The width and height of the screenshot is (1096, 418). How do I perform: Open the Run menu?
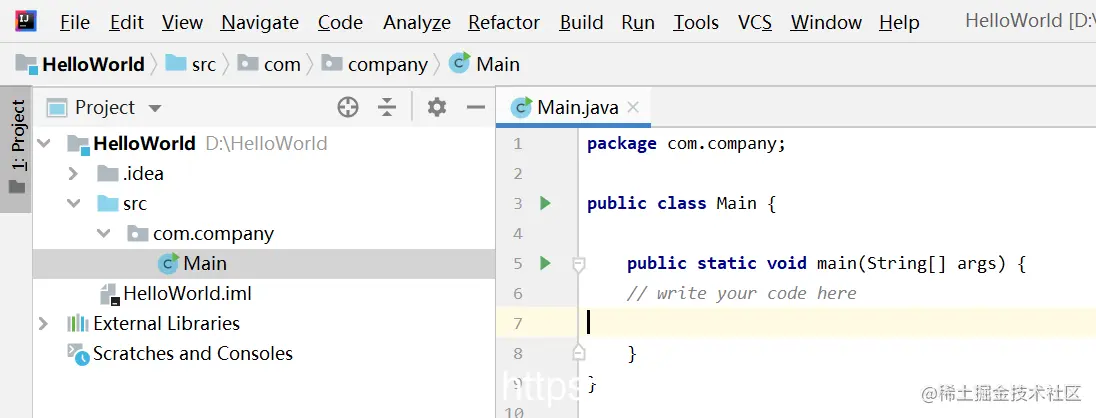coord(638,22)
